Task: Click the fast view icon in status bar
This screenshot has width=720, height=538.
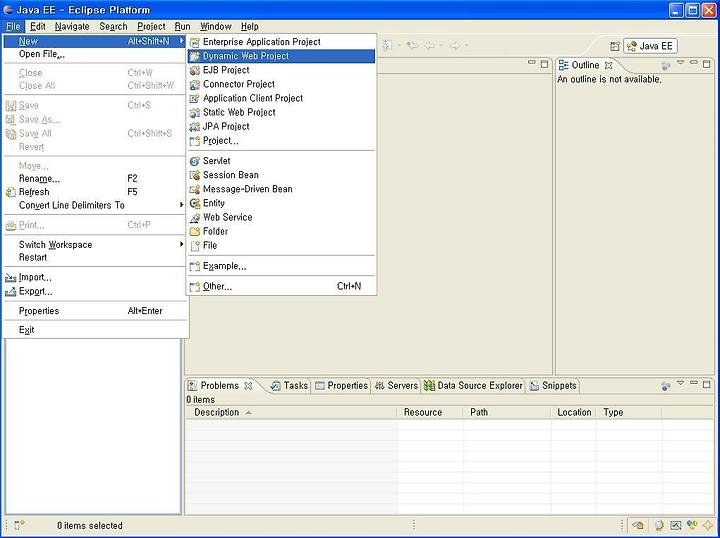Action: point(19,526)
